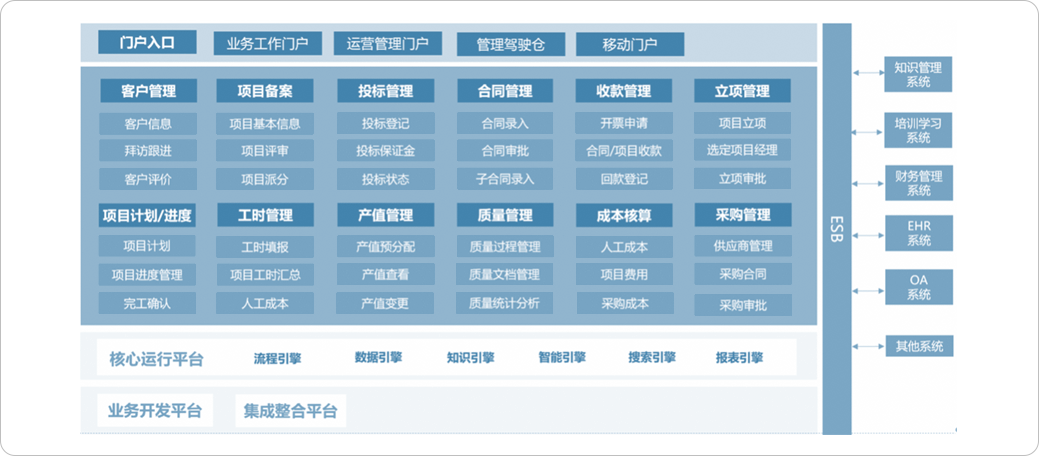Open 供应商管理 in 采购管理
Screen dimensions: 1039x456
tap(742, 246)
